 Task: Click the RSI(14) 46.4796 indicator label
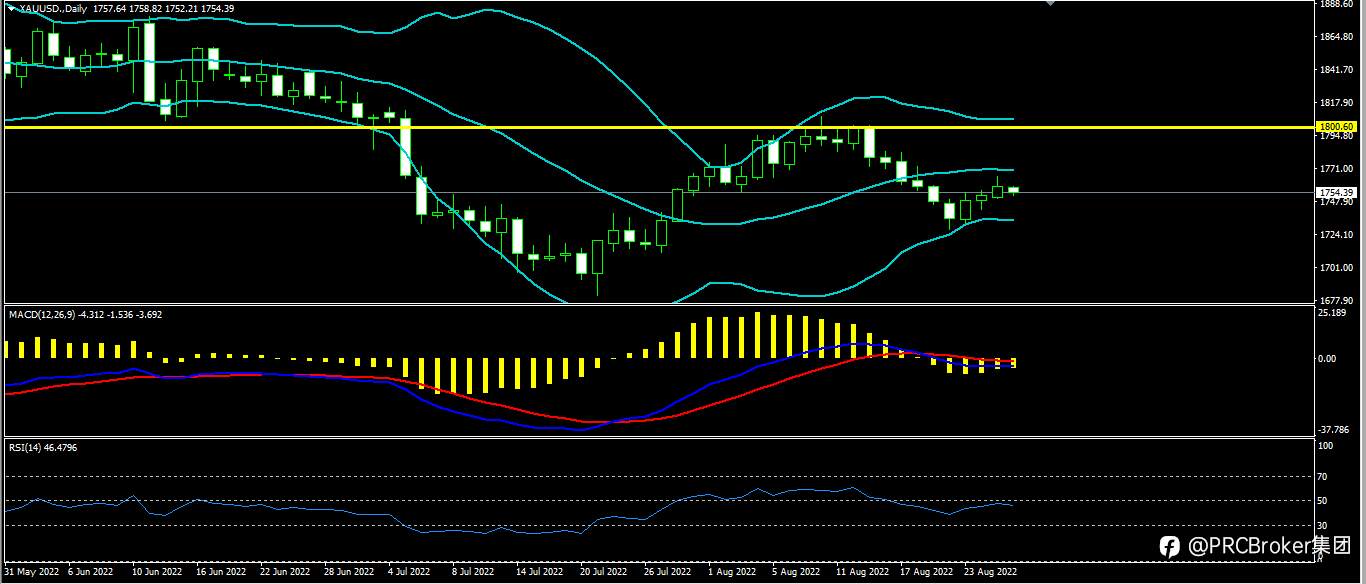(x=42, y=447)
